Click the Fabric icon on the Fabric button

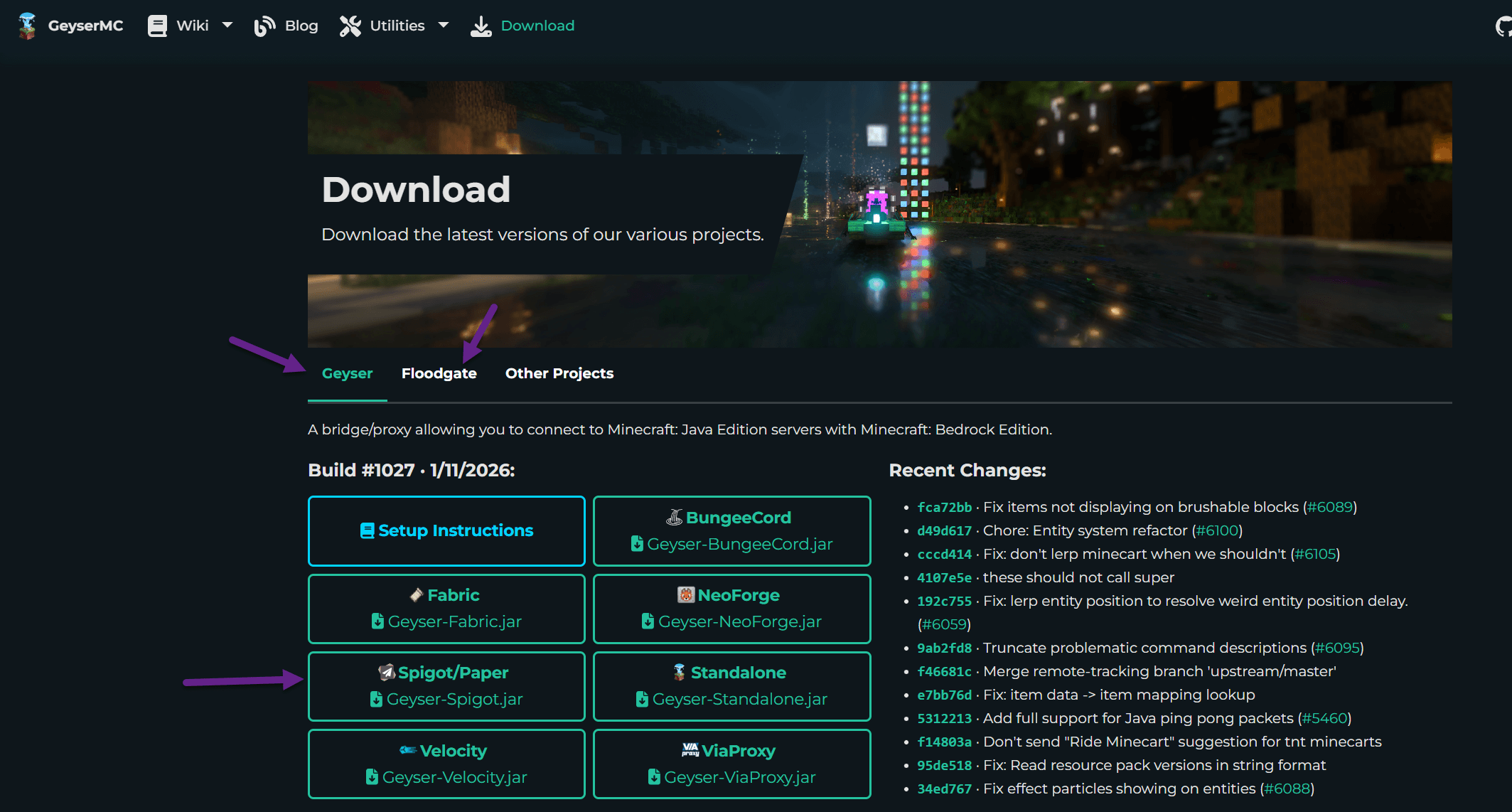click(x=416, y=595)
